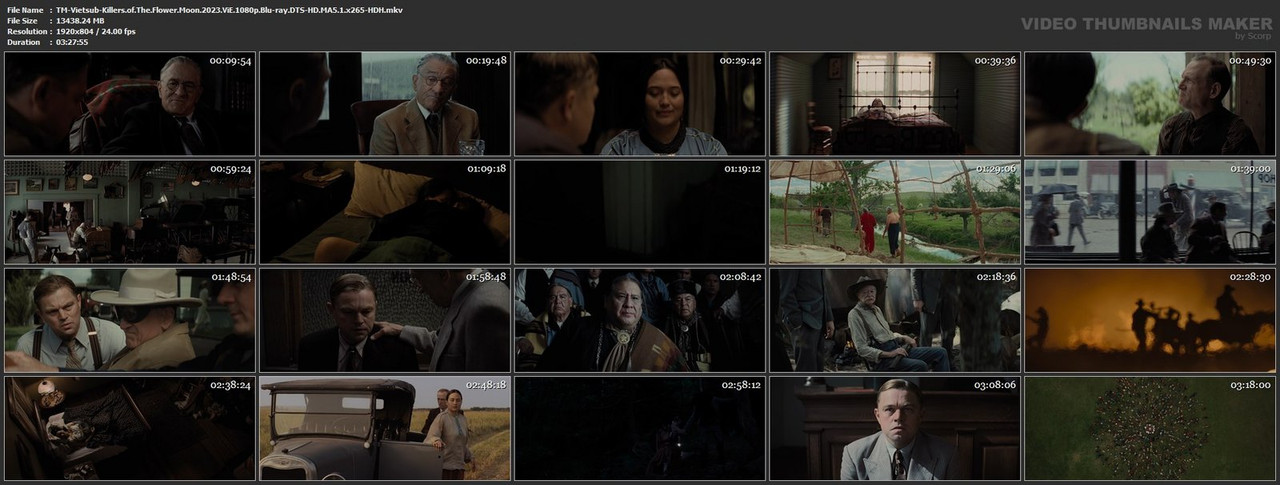This screenshot has width=1280, height=485.
Task: Pick the thumbnail at 02:38:24
Action: pos(130,427)
